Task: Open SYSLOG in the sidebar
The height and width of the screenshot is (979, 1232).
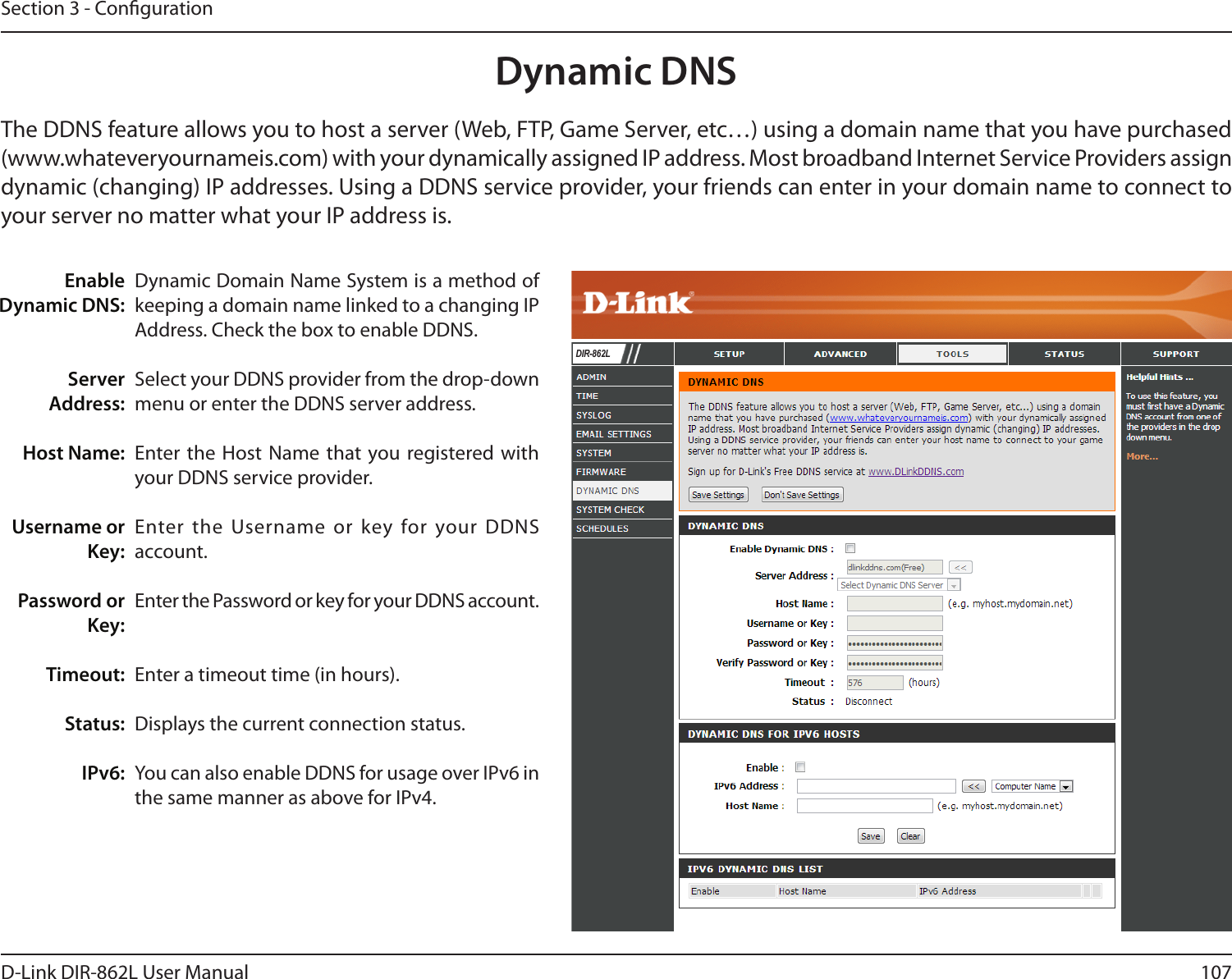Action: [622, 415]
